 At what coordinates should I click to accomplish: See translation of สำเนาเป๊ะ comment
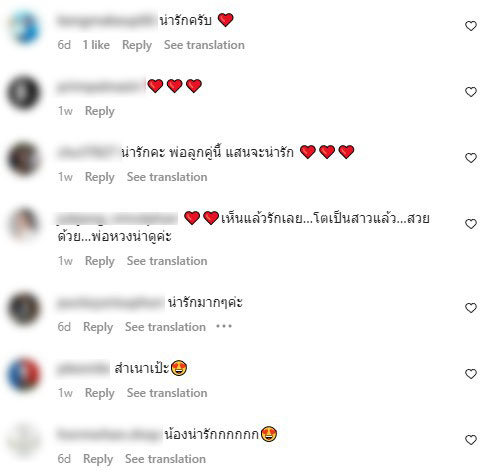pos(167,393)
